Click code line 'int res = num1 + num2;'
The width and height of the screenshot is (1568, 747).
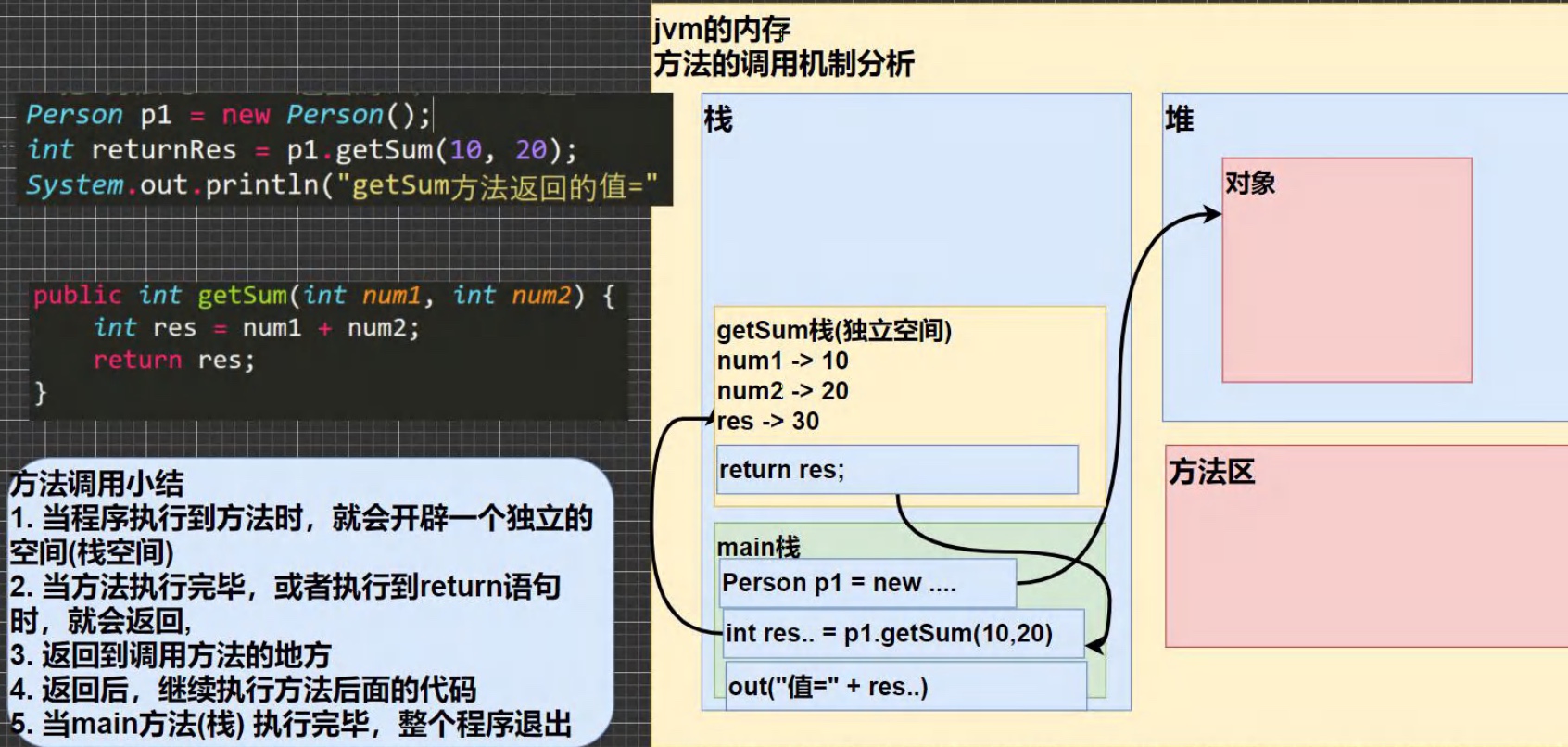(257, 328)
